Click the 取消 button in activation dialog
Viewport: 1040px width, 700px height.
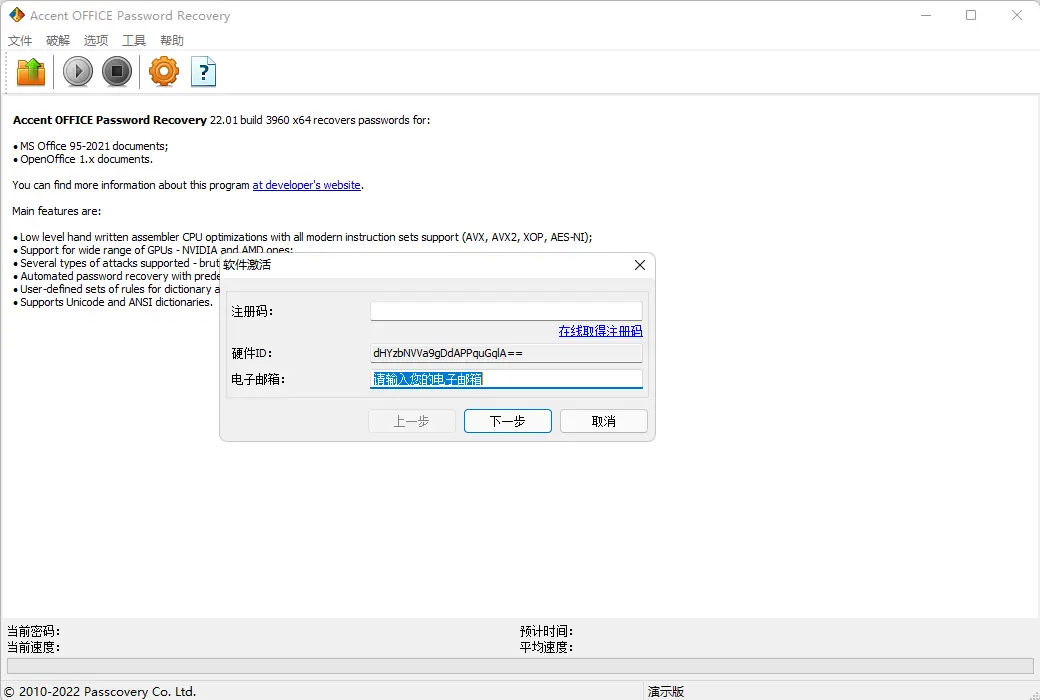click(604, 421)
